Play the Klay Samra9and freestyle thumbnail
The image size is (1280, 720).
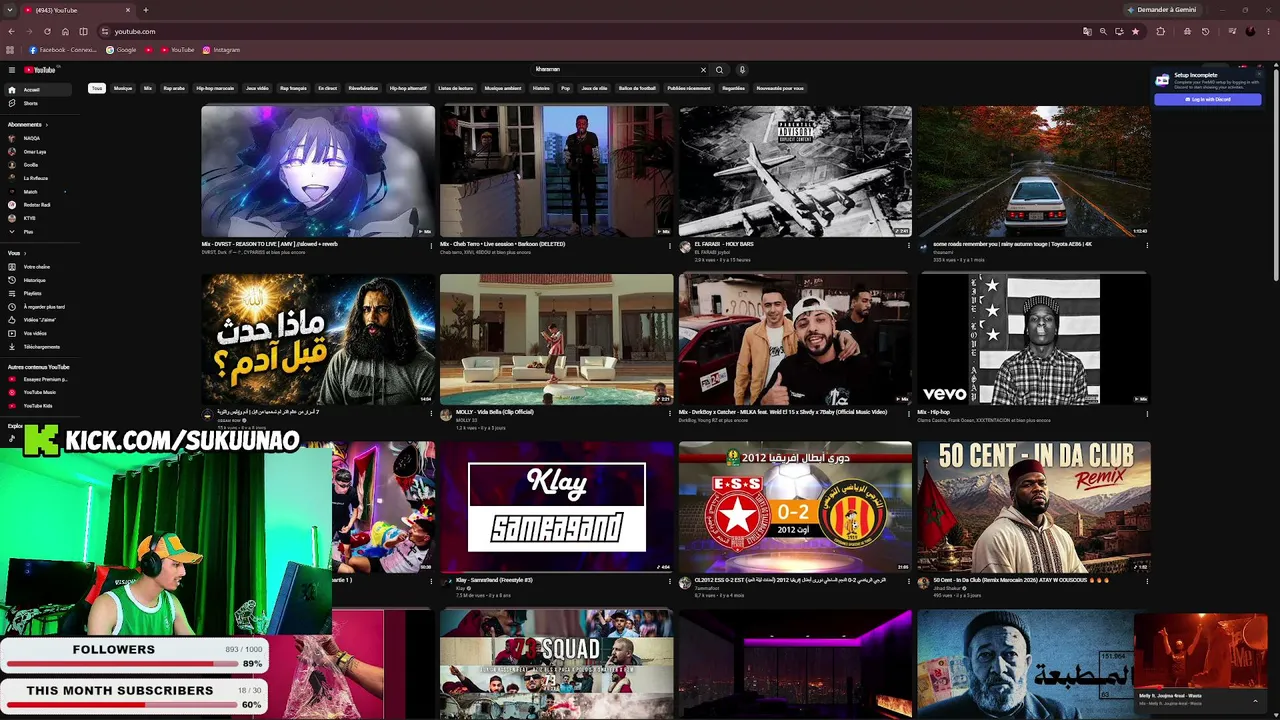tap(556, 507)
